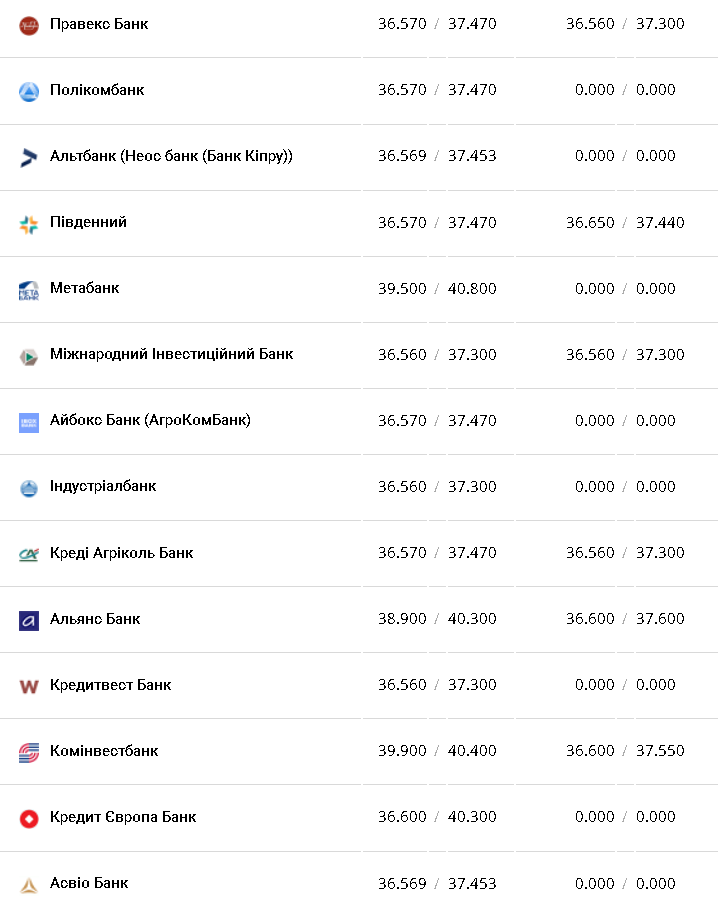Viewport: 718px width, 906px height.
Task: Click Метабанк rate 39.500 / 40.800
Action: point(437,288)
